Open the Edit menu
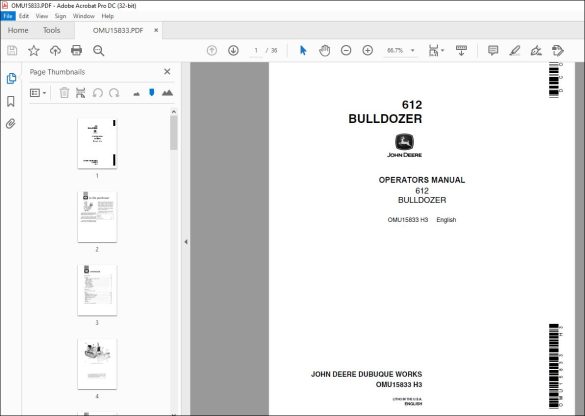The image size is (585, 416). pos(24,16)
